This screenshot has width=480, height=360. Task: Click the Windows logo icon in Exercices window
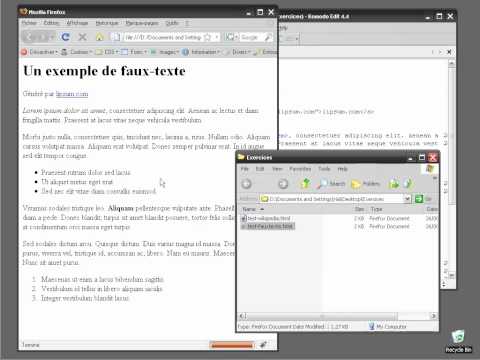tap(430, 169)
